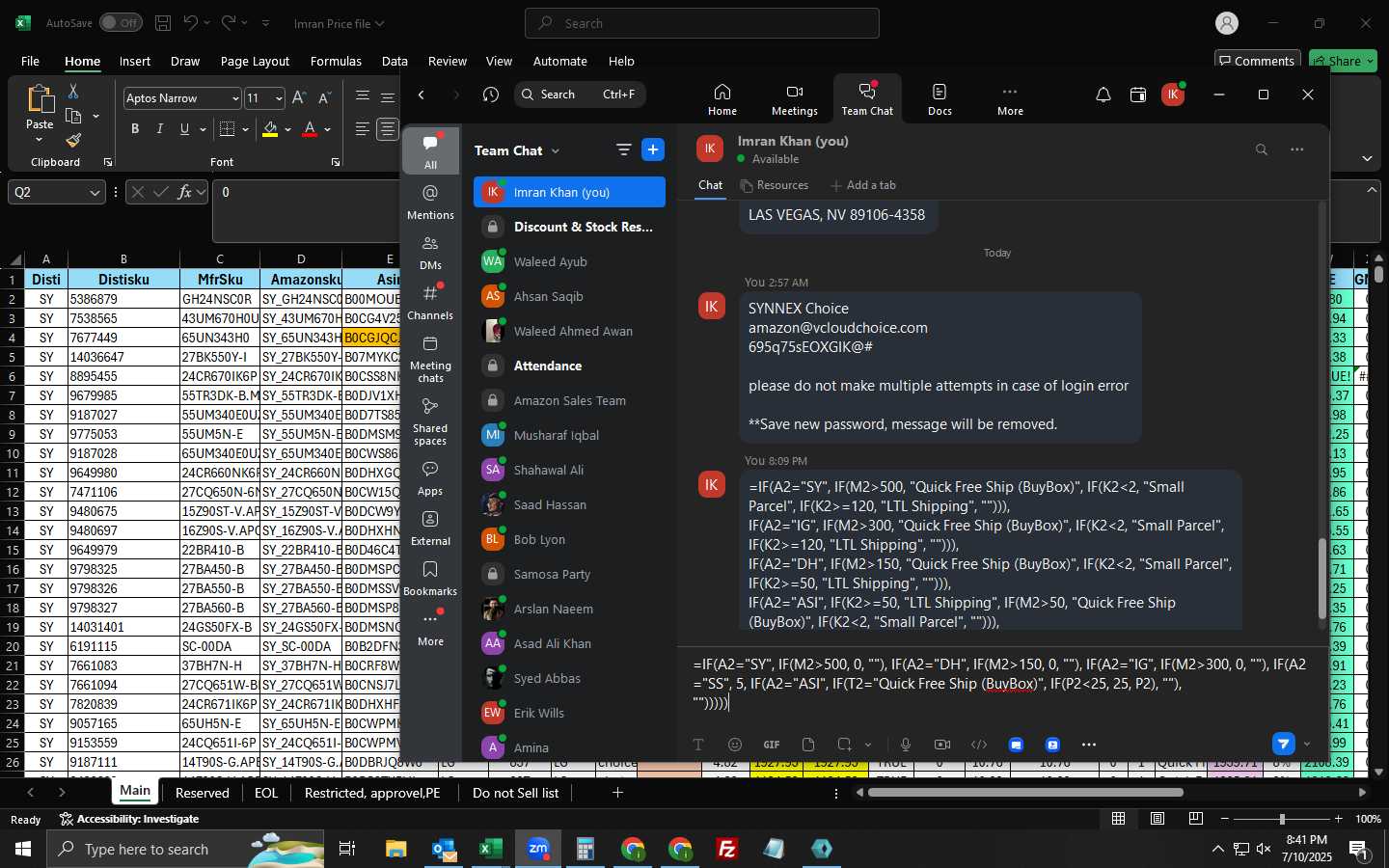
Task: Open Mentions in Zoom sidebar
Action: [430, 203]
